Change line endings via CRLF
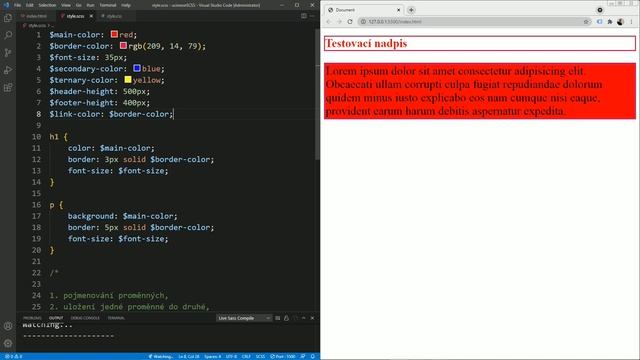Screen dimensions: 640x360 pyautogui.click(x=246, y=356)
